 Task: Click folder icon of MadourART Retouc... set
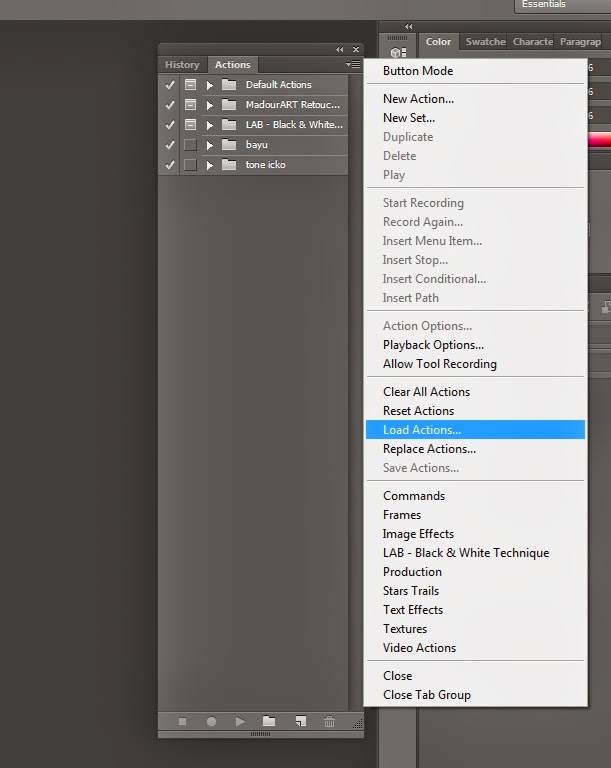click(x=229, y=104)
